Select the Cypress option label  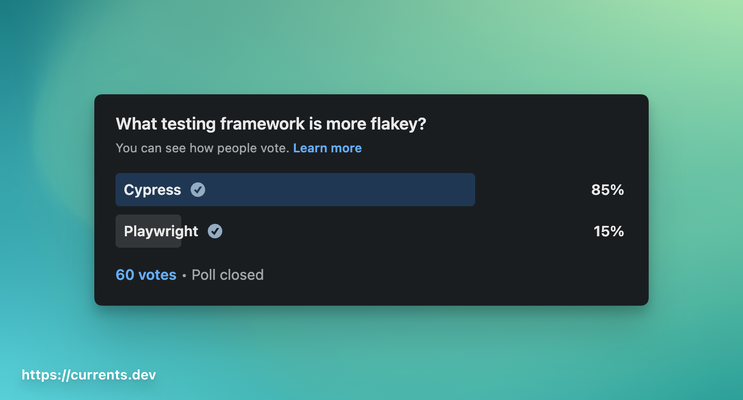(x=152, y=190)
